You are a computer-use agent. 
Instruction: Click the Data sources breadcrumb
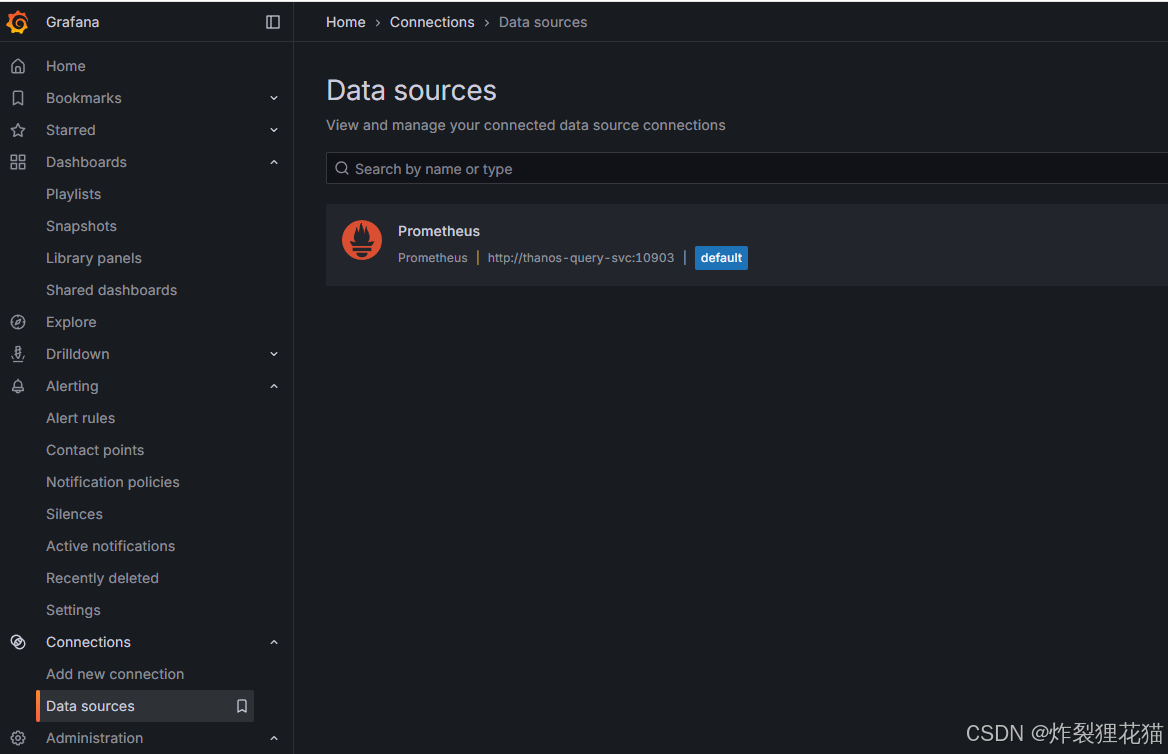coord(543,22)
